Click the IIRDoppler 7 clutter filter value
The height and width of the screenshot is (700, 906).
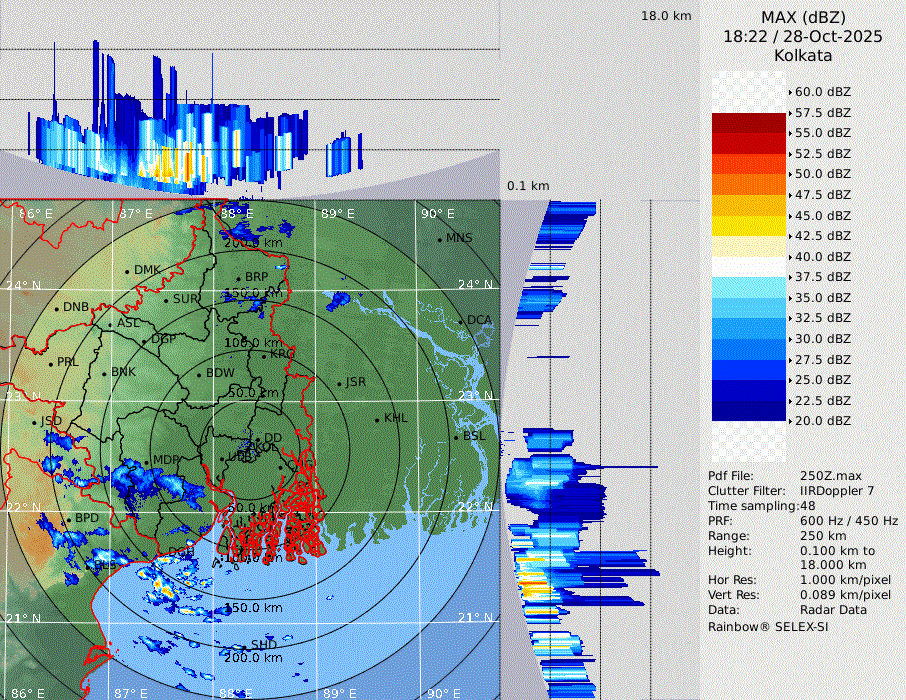pos(837,491)
